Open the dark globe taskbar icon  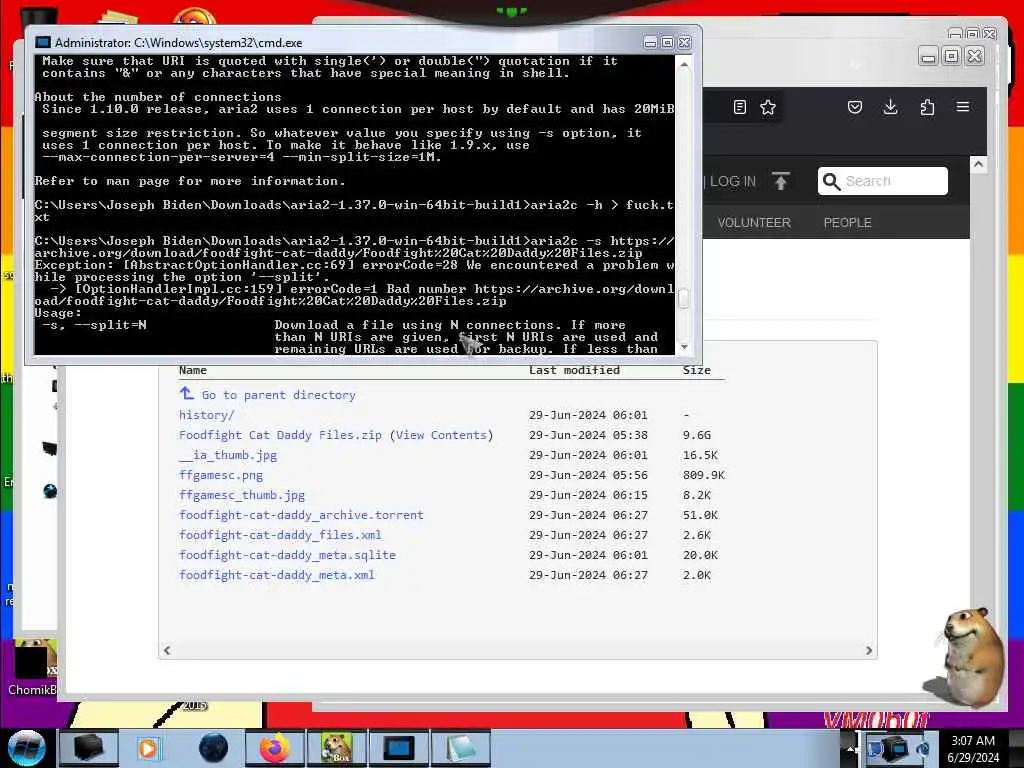click(213, 748)
